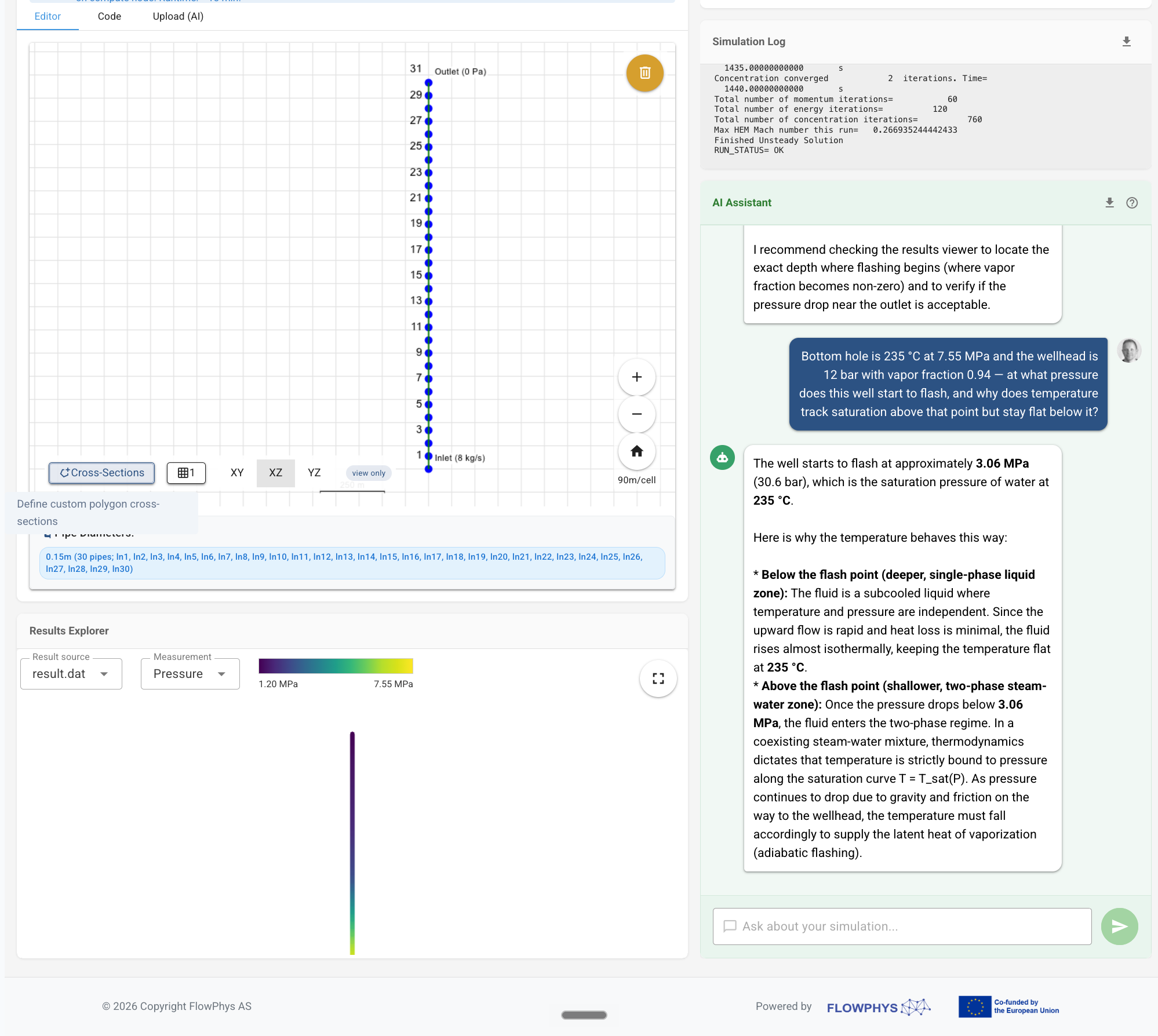Reset view with the home button

636,451
